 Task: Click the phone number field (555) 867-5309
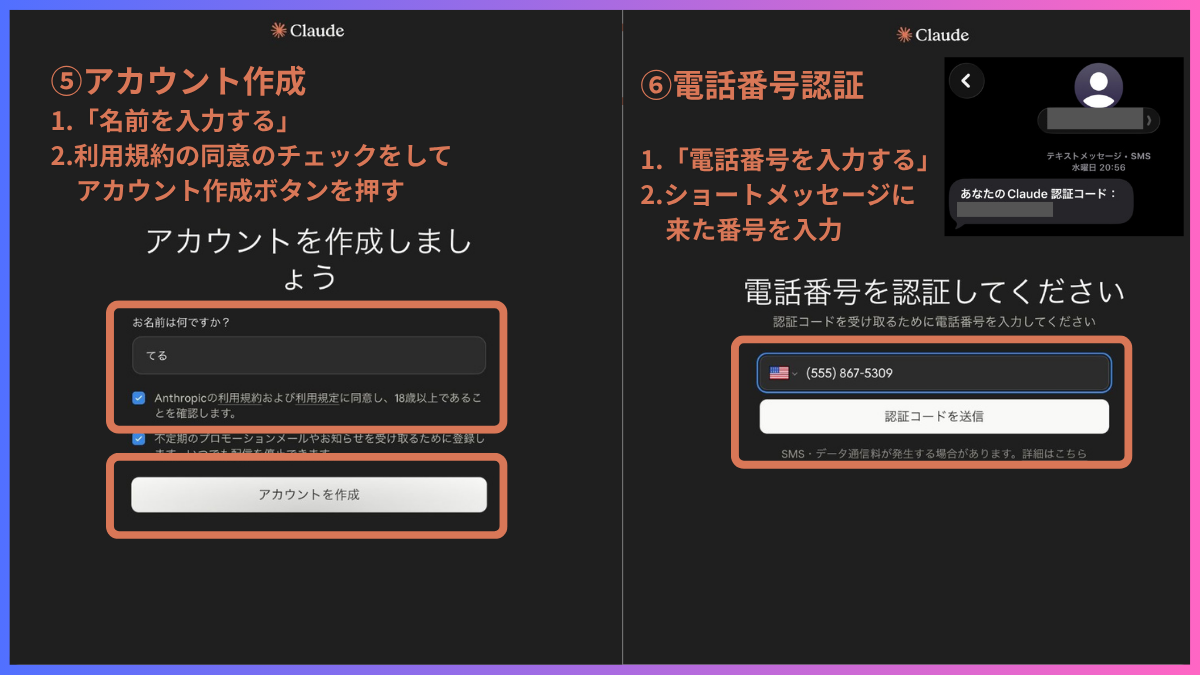tap(934, 373)
